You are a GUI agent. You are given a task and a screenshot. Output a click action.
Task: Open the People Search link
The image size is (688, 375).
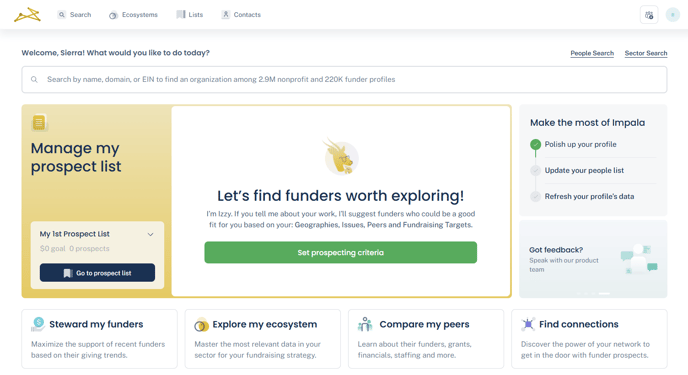click(592, 53)
